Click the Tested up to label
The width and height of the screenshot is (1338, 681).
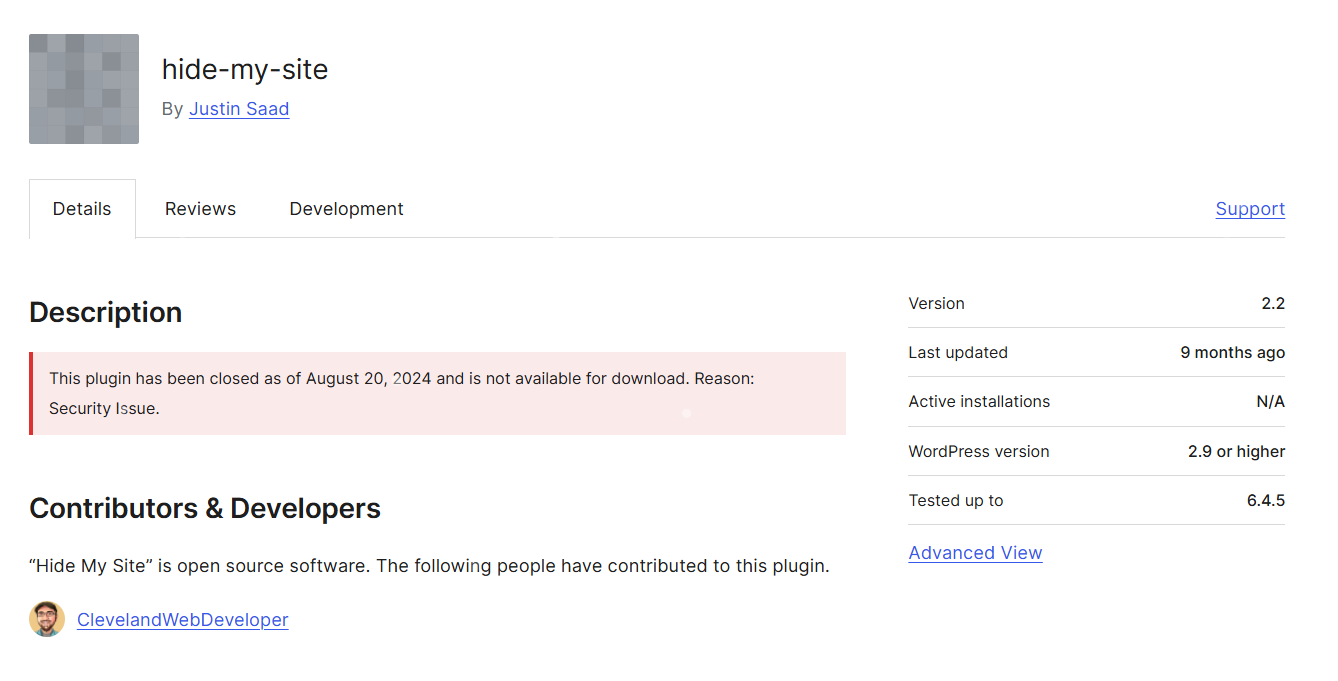click(956, 500)
